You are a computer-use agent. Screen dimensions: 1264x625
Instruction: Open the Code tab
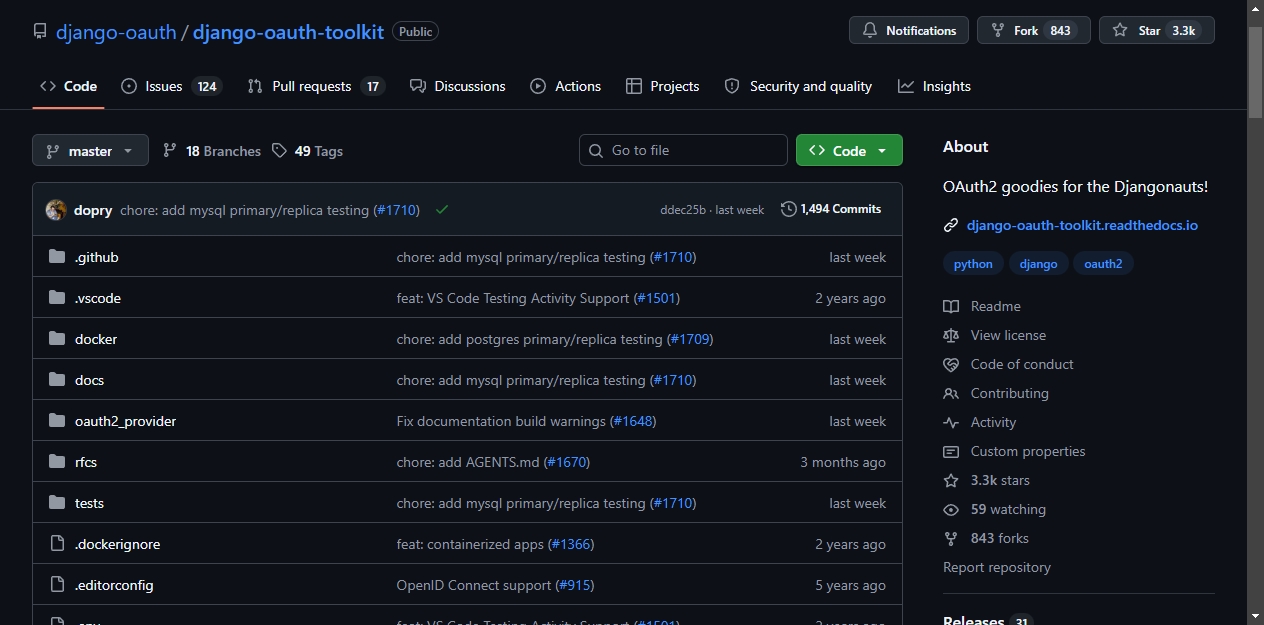click(68, 86)
